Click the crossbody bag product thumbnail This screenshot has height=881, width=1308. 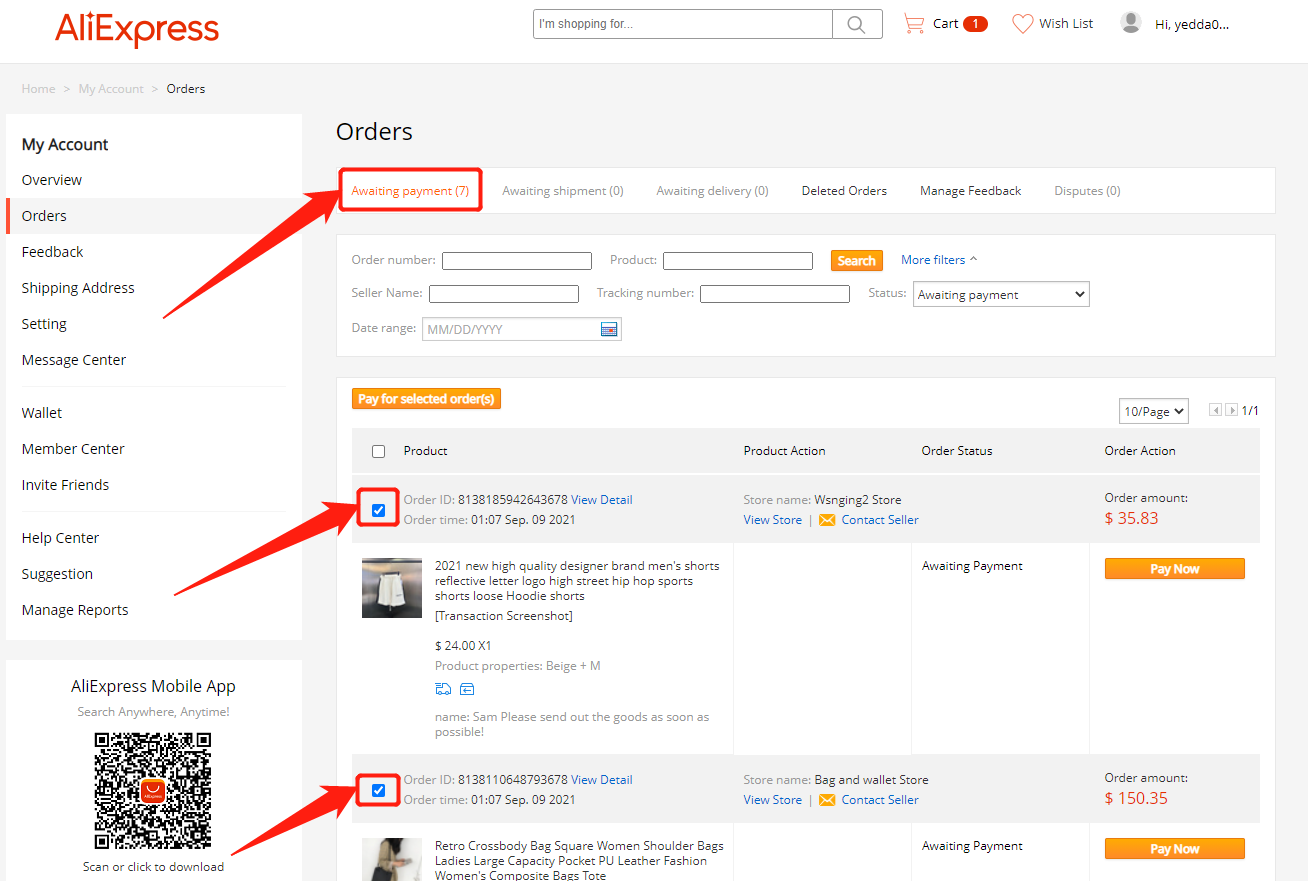(x=392, y=860)
